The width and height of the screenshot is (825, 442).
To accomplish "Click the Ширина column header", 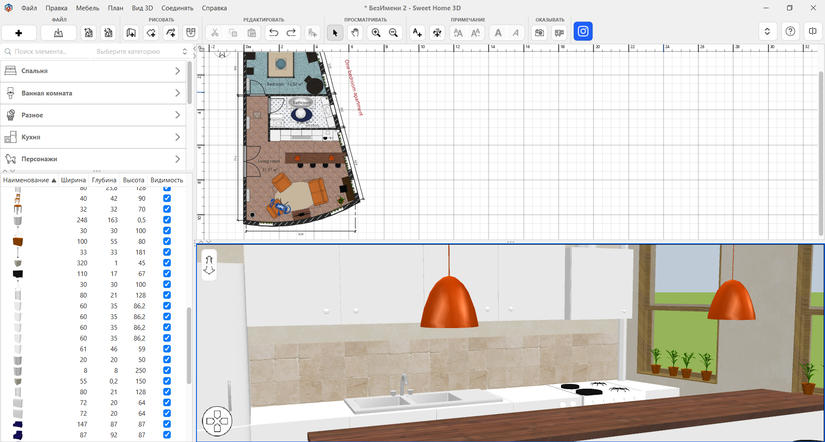I will coord(73,180).
